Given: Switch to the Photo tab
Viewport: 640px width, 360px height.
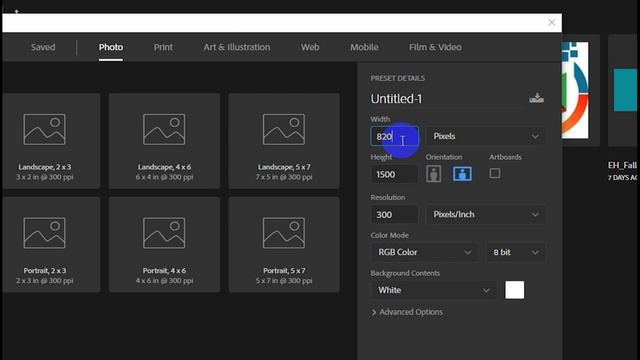Looking at the screenshot, I should tap(111, 47).
